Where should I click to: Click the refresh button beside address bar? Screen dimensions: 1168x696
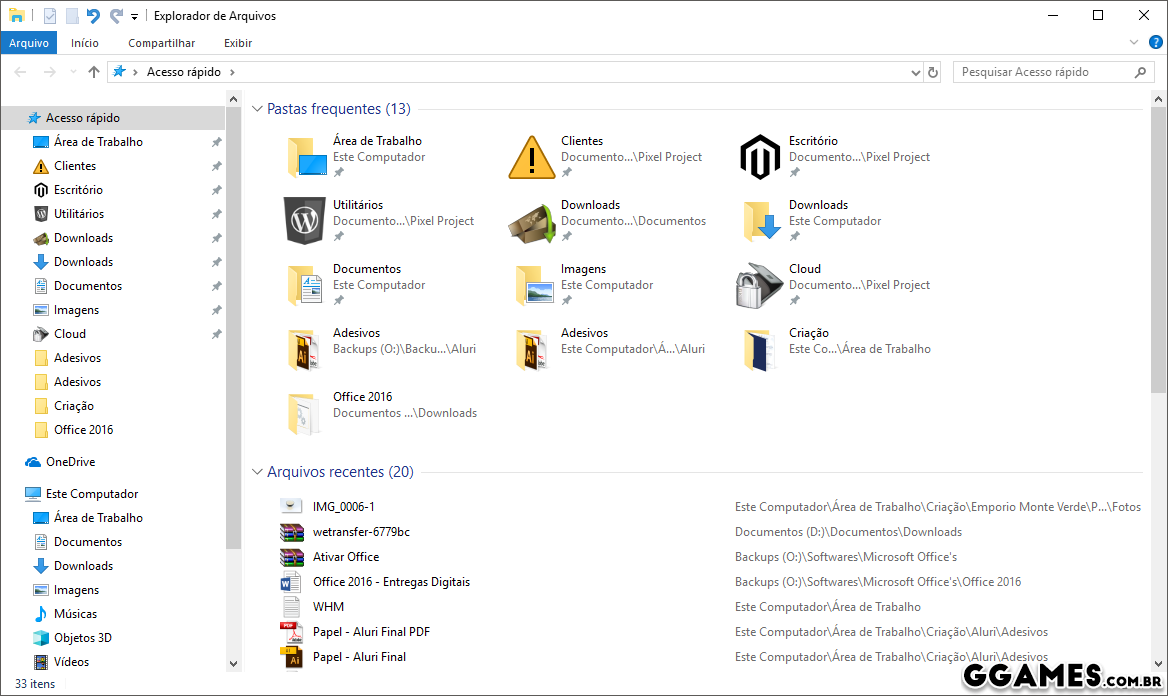pyautogui.click(x=933, y=72)
